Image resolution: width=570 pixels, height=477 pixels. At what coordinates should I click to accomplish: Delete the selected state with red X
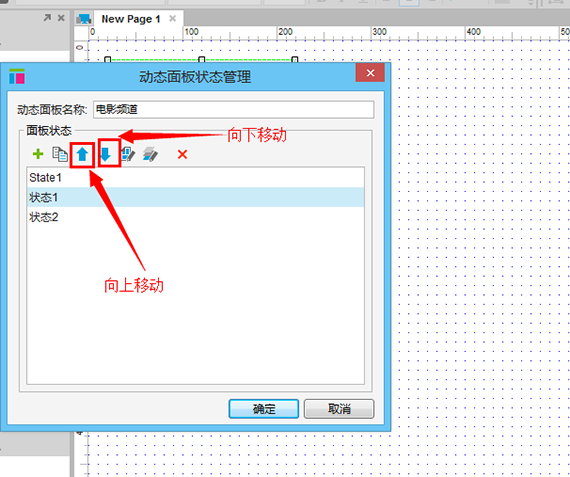[182, 155]
